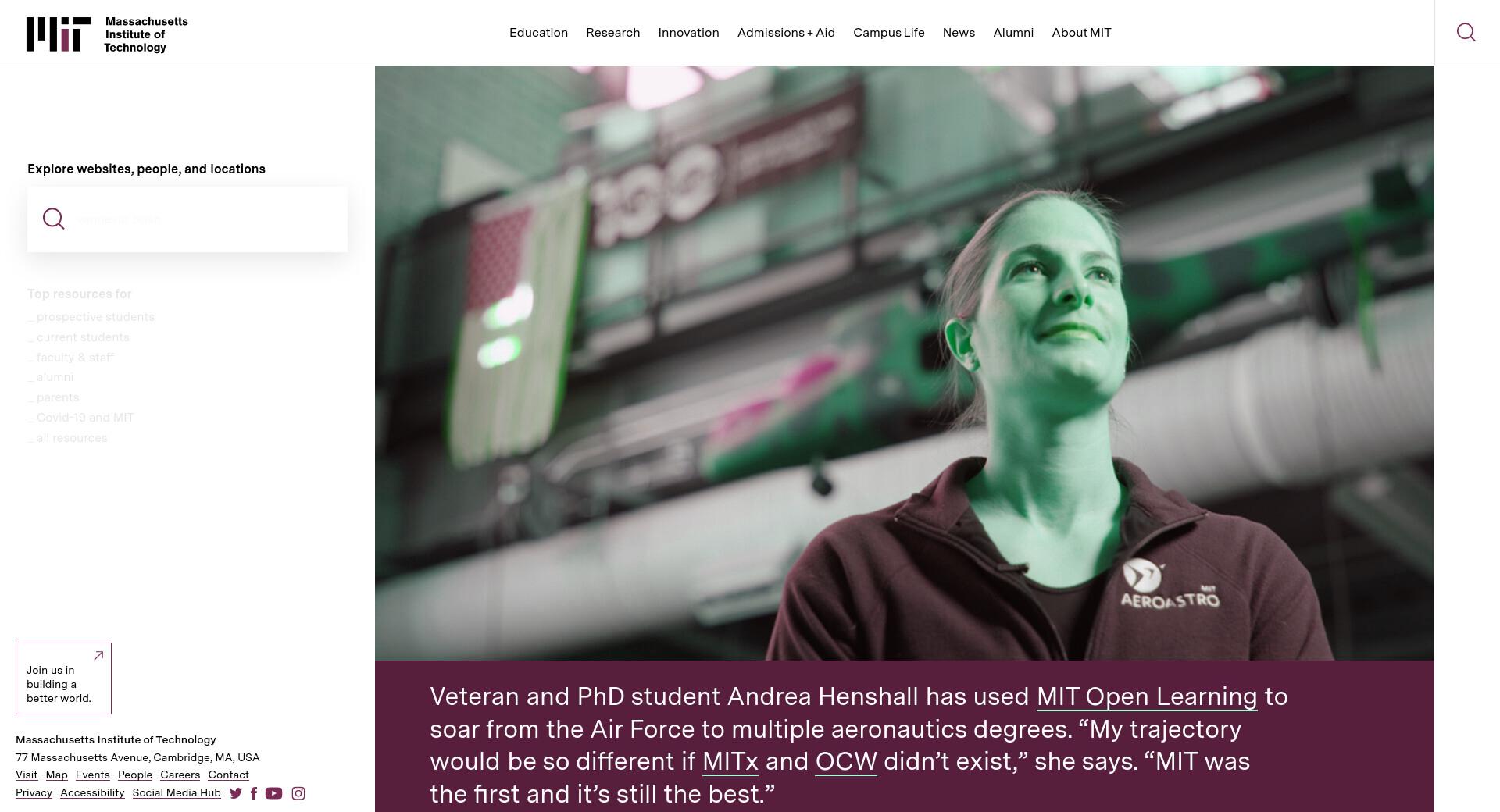
Task: Open MIT's Instagram icon in footer
Action: coord(298,793)
